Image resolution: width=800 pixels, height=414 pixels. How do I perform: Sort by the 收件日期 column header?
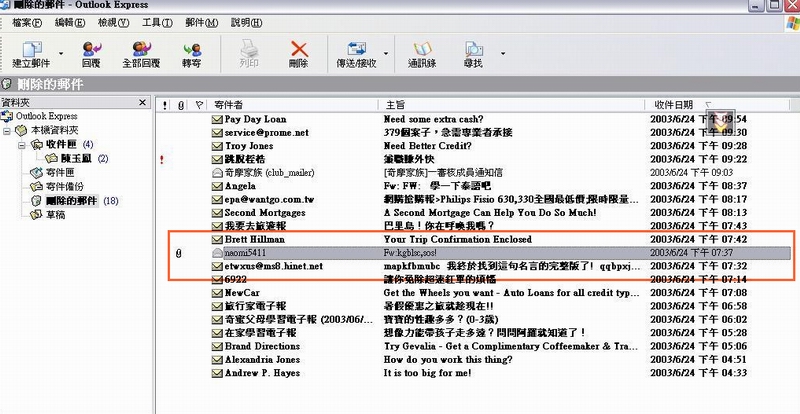[675, 104]
